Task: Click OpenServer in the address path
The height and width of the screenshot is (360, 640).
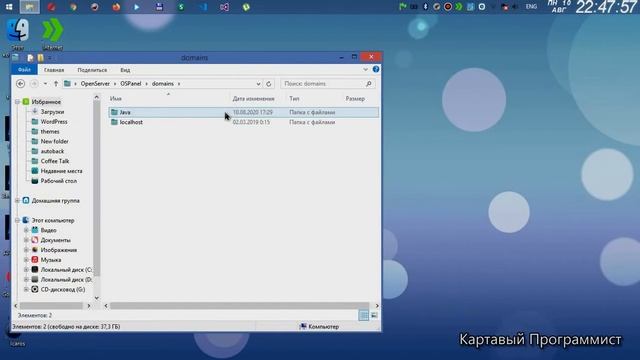Action: (95, 84)
